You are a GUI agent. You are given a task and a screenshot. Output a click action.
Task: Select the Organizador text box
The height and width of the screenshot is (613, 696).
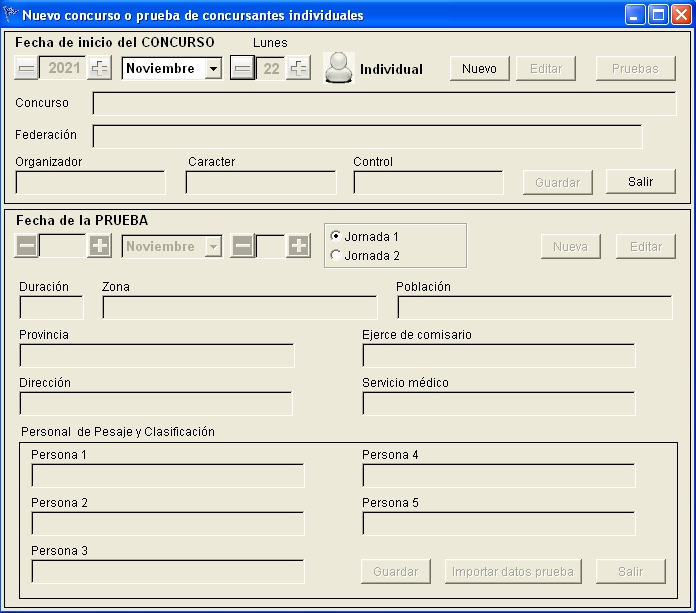click(x=90, y=182)
